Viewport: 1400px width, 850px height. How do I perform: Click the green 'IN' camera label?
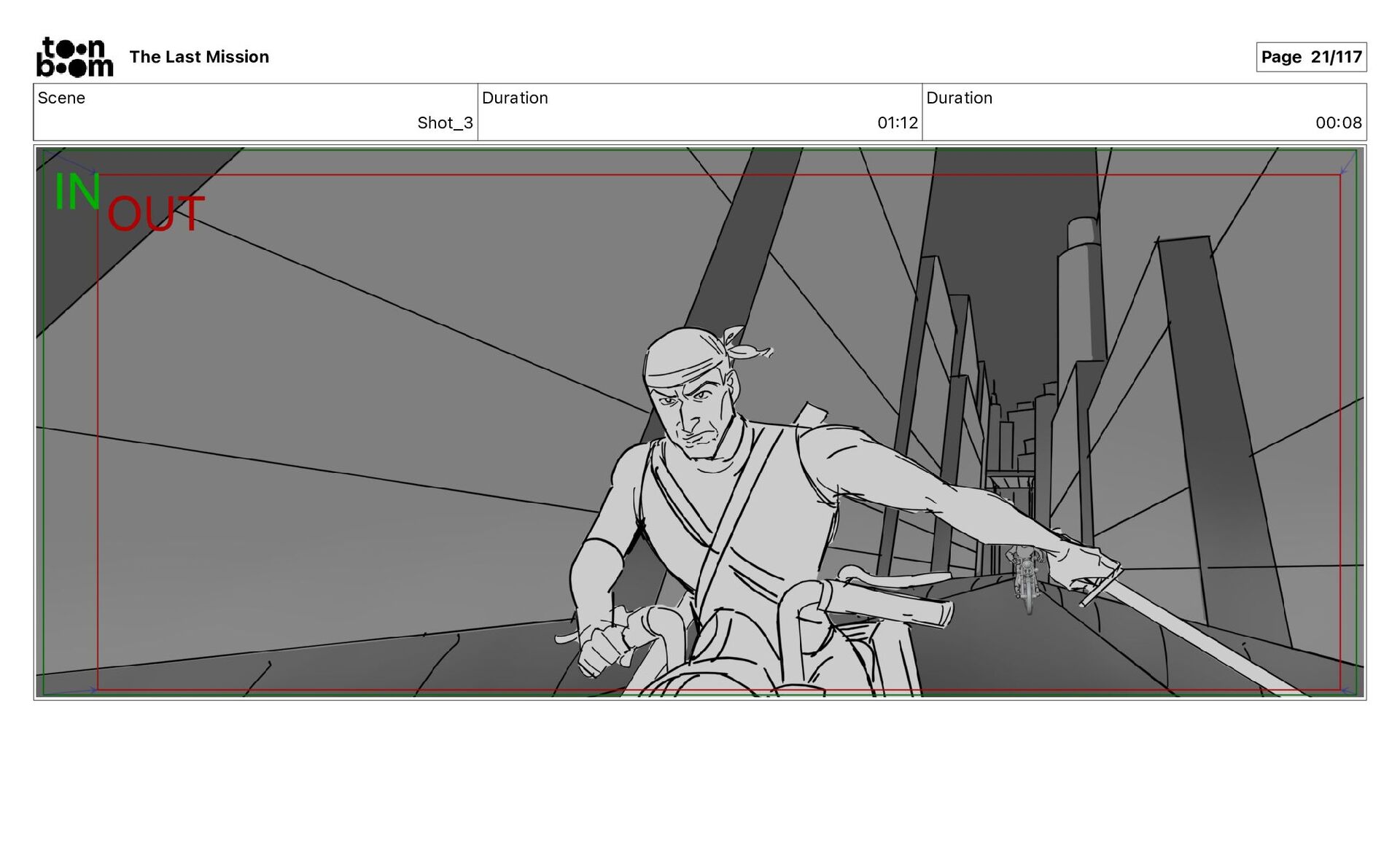77,192
